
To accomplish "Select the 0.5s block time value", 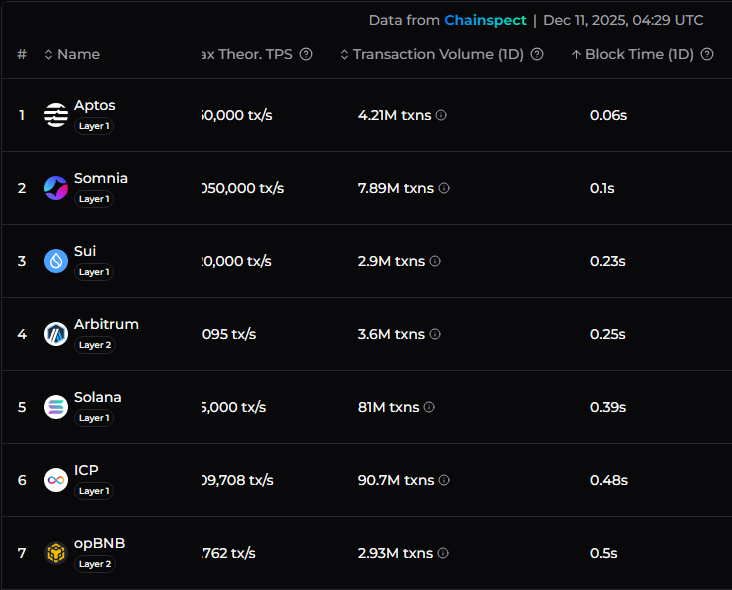I will 604,553.
